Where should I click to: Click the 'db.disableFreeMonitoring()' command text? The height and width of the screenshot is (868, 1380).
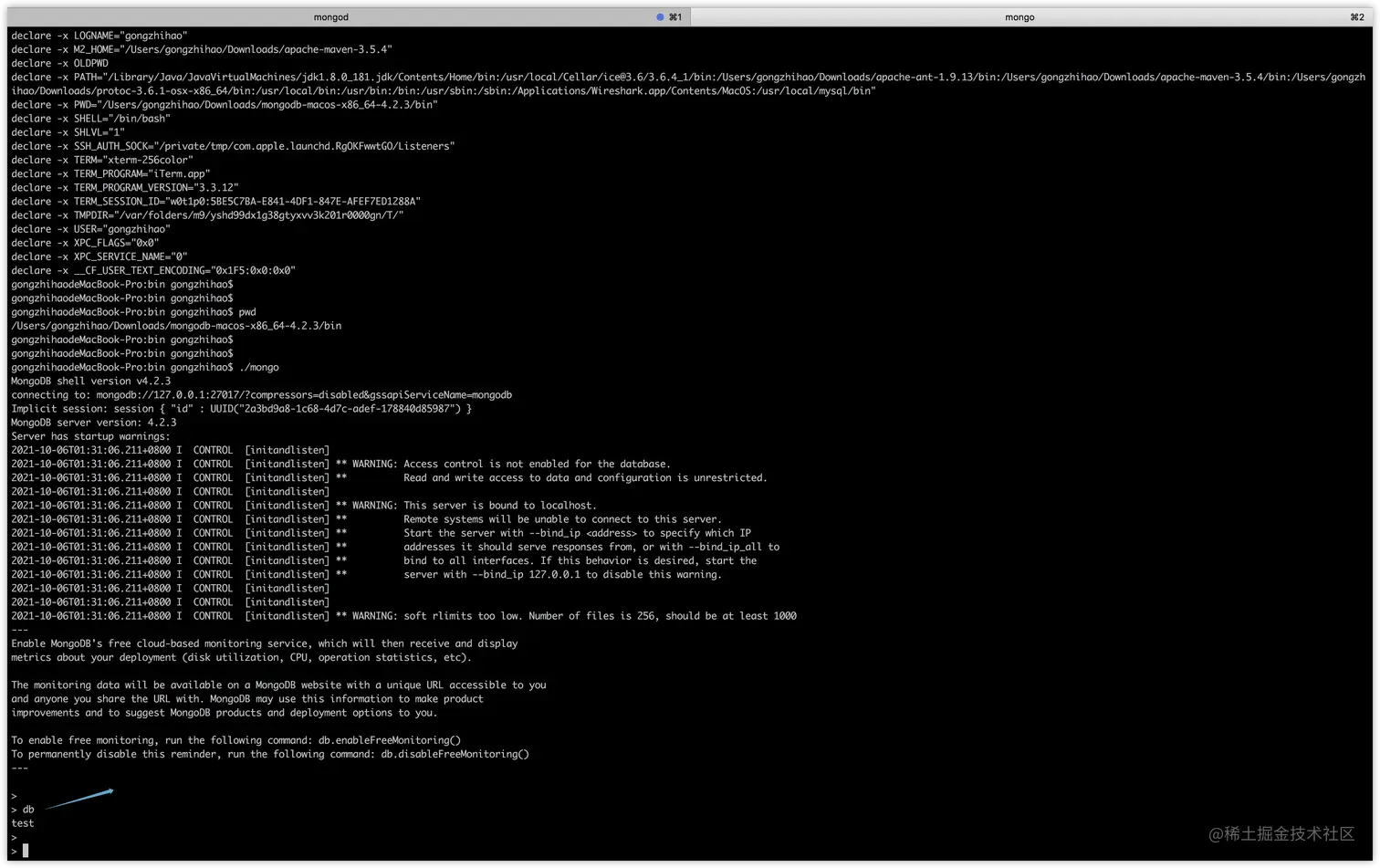click(455, 754)
